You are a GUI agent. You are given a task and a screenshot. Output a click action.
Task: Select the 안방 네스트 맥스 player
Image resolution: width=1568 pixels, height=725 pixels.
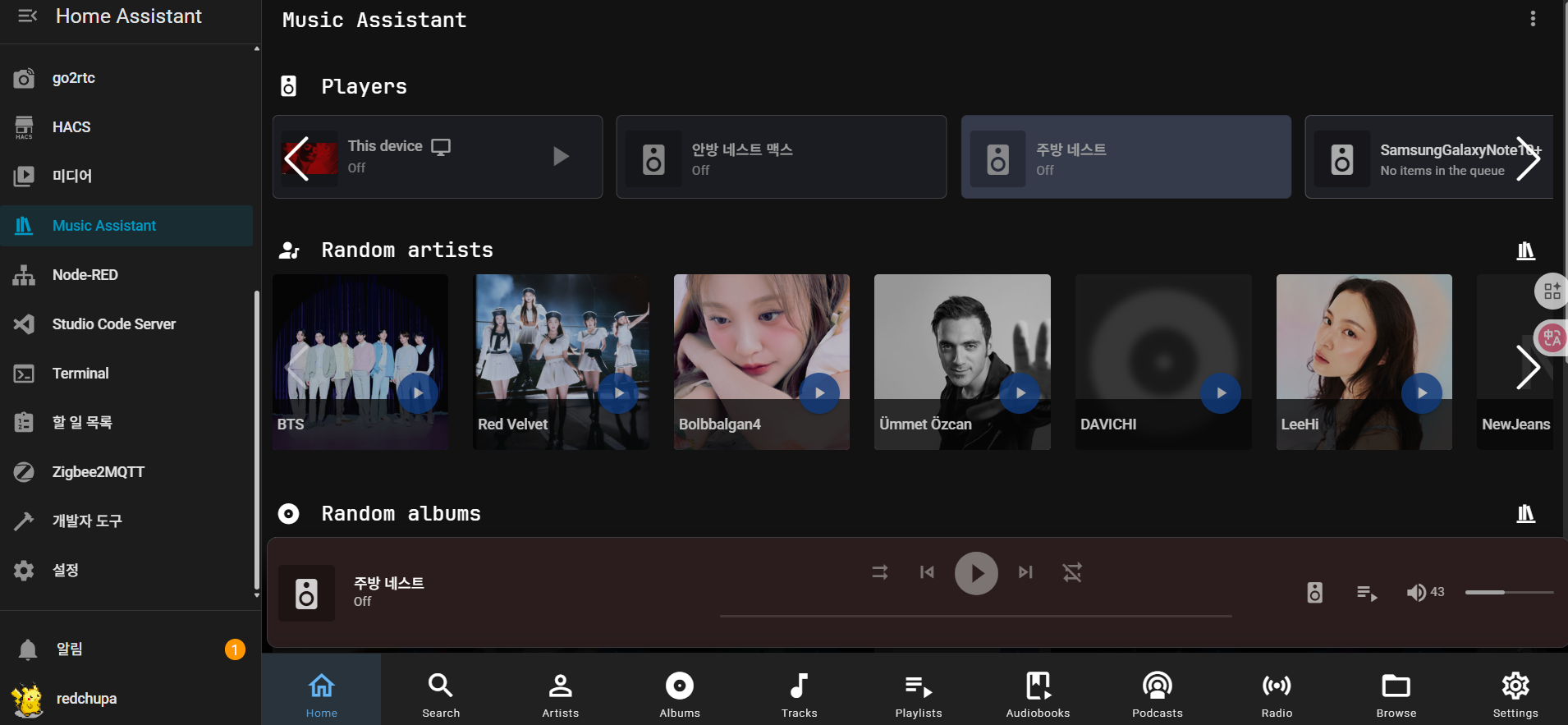point(781,158)
